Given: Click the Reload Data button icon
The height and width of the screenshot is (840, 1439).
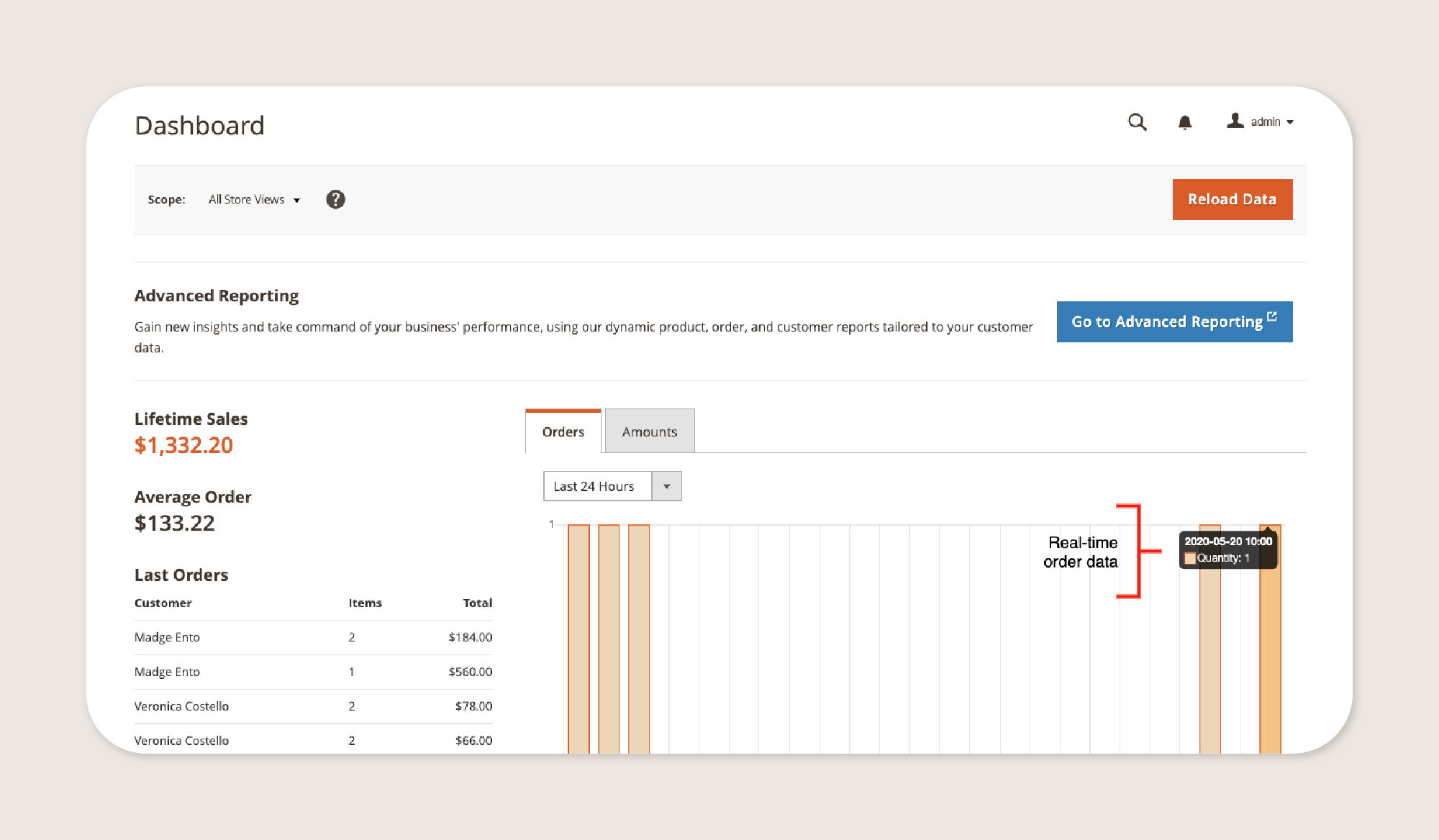Looking at the screenshot, I should coord(1233,199).
